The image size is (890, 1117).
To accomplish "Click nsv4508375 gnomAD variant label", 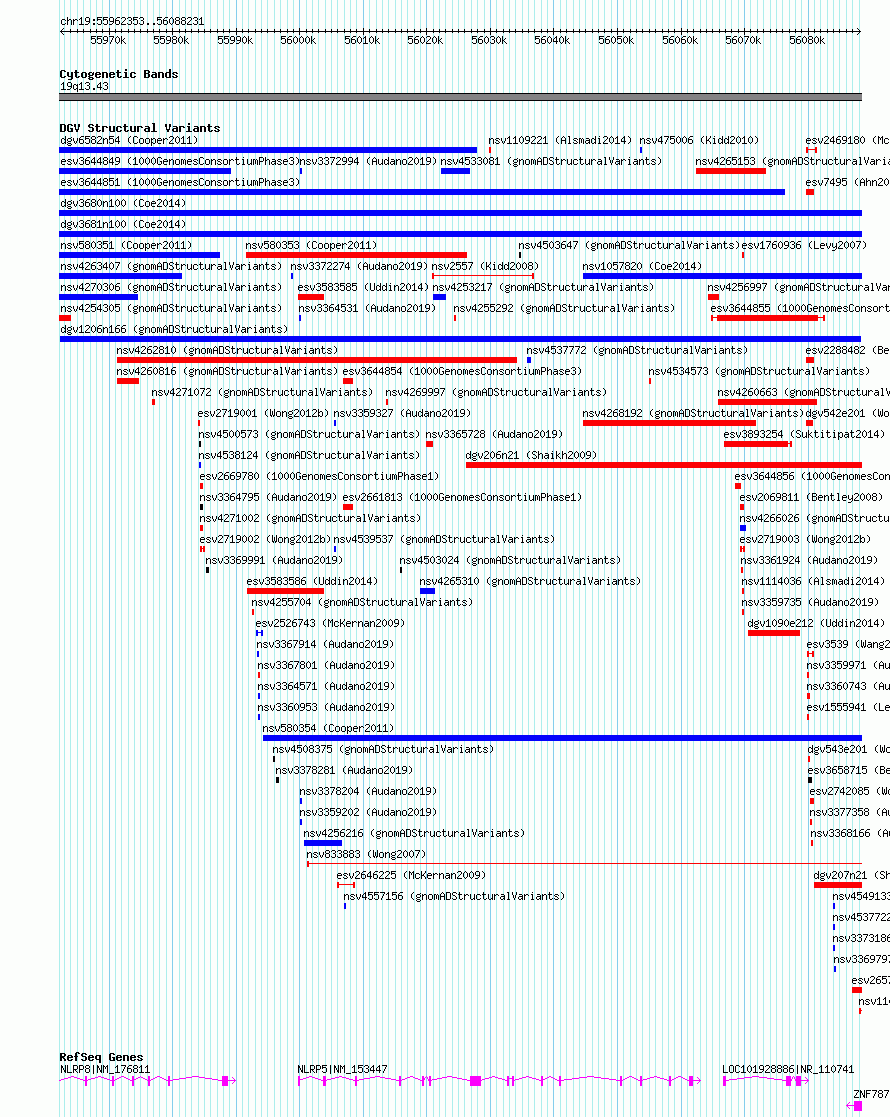I will click(383, 749).
